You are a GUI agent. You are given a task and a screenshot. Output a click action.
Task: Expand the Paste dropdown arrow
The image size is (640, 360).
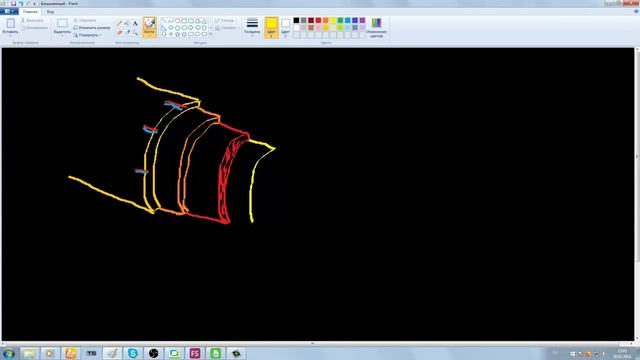[11, 36]
